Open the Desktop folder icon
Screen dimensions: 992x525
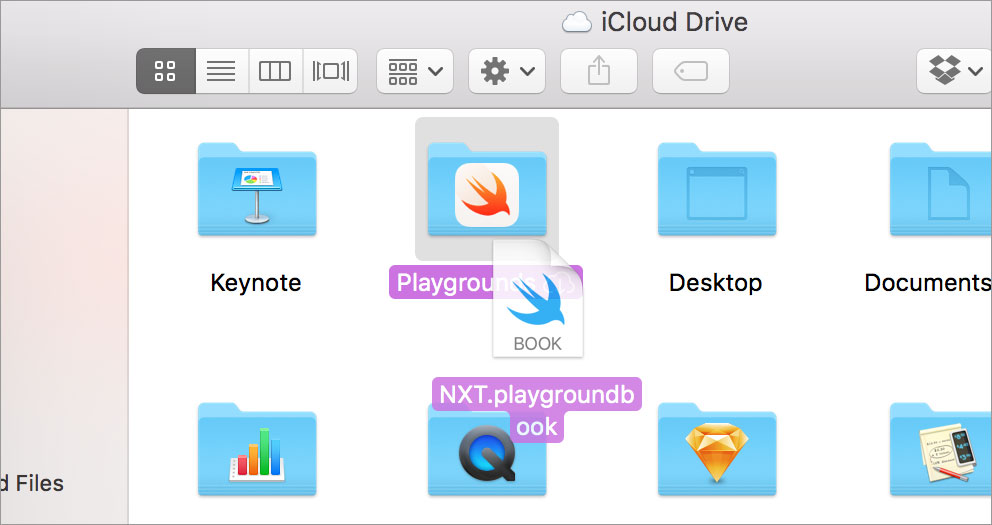pyautogui.click(x=716, y=190)
